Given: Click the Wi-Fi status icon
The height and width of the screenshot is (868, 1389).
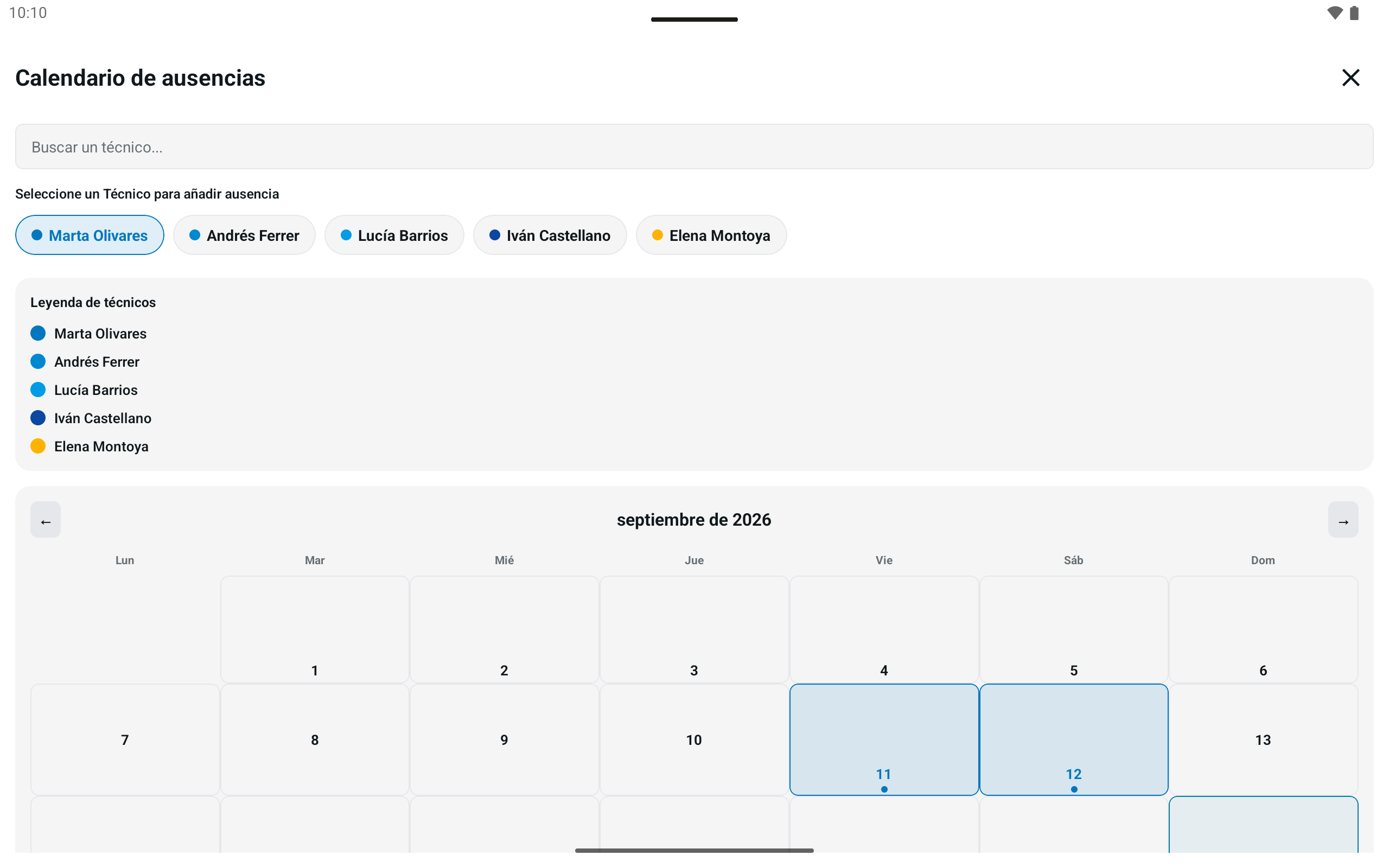Looking at the screenshot, I should tap(1335, 12).
